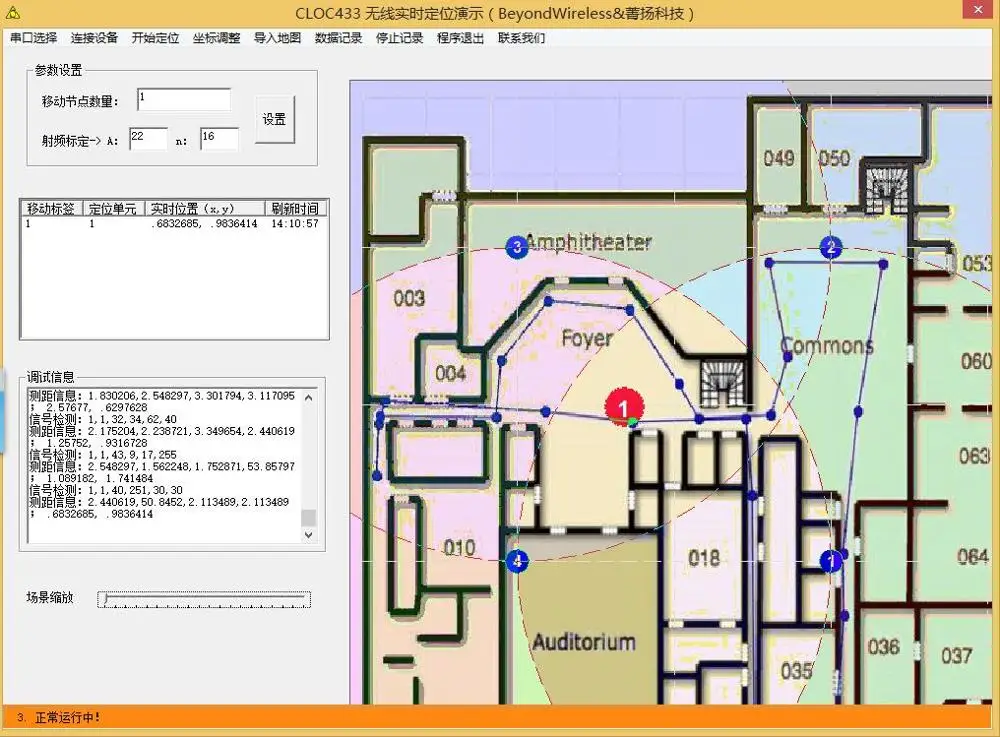Screen dimensions: 1000x737
Task: Click the RF calibration A value field
Action: (x=148, y=138)
